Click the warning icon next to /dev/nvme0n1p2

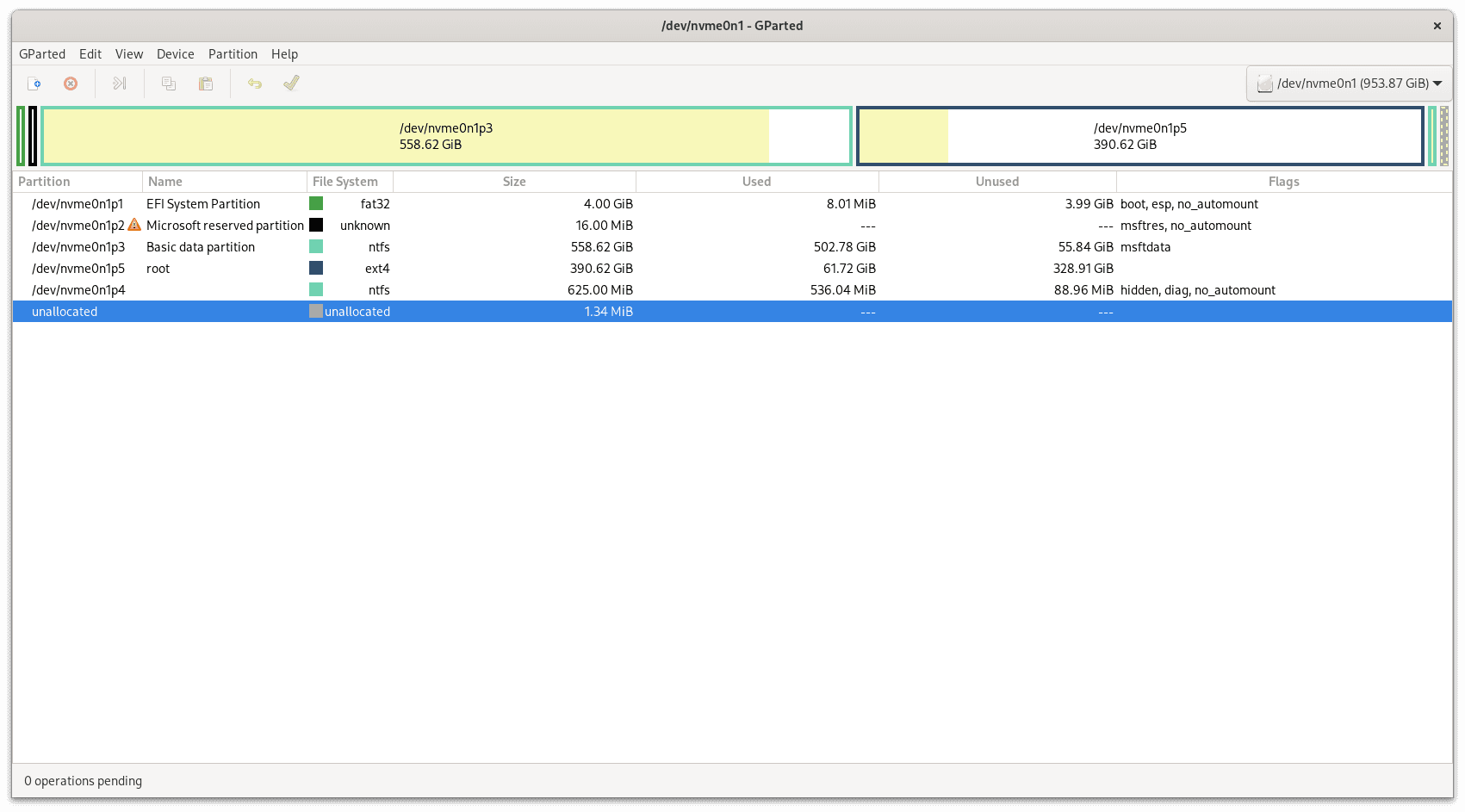point(134,225)
